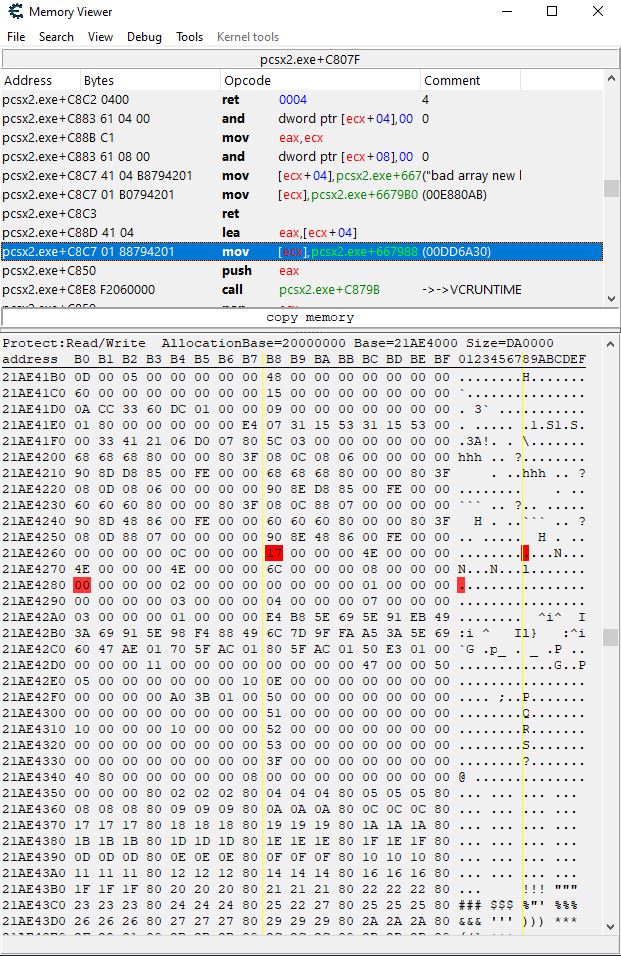
Task: Maximize the Memory Viewer window
Action: coord(552,12)
